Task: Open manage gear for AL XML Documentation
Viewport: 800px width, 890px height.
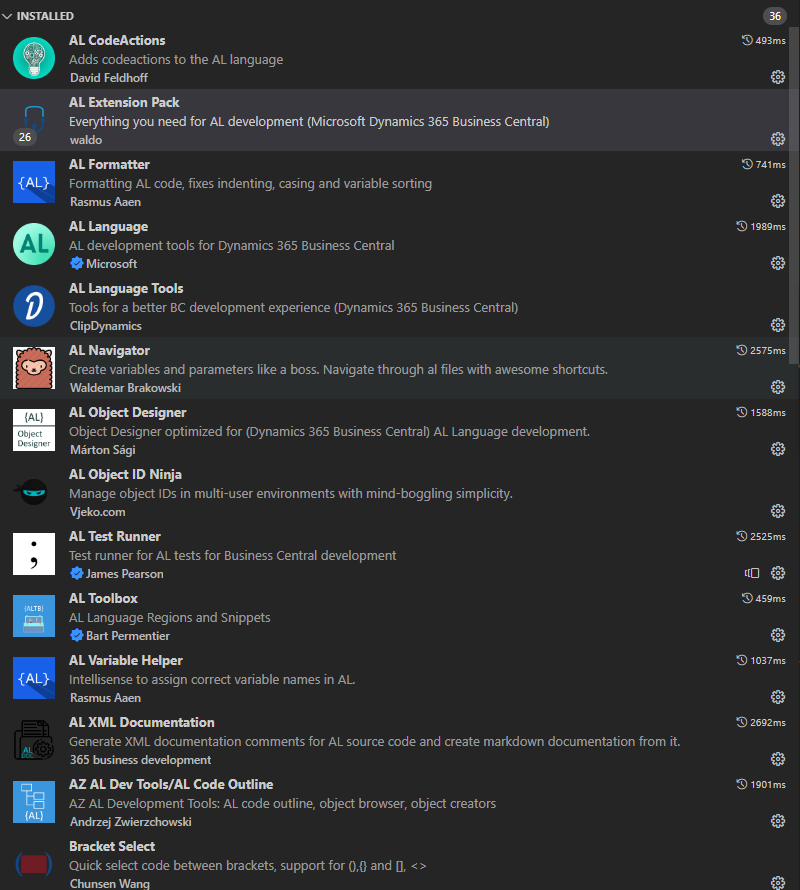Action: point(778,759)
